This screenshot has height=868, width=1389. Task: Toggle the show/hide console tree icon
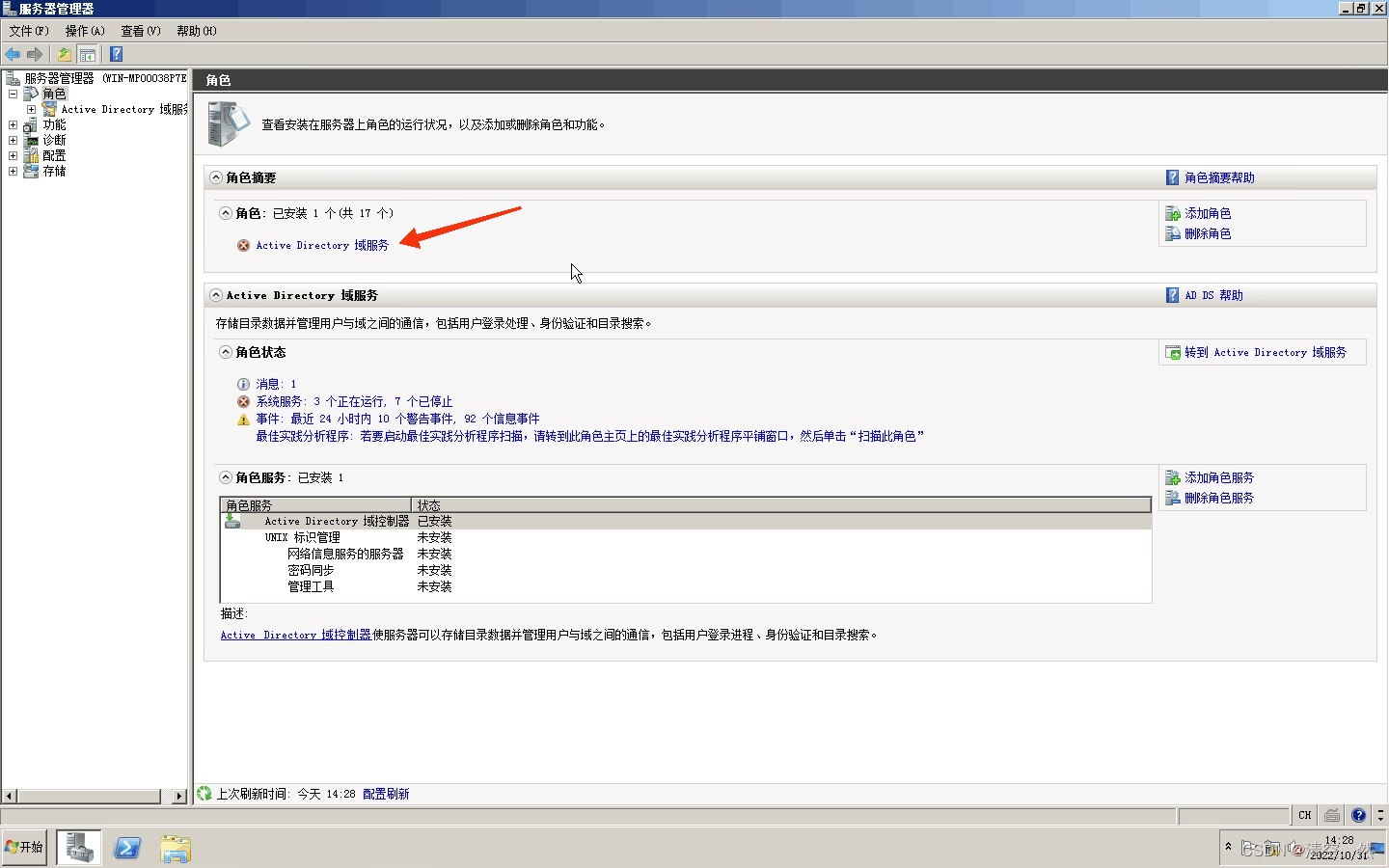[x=88, y=54]
